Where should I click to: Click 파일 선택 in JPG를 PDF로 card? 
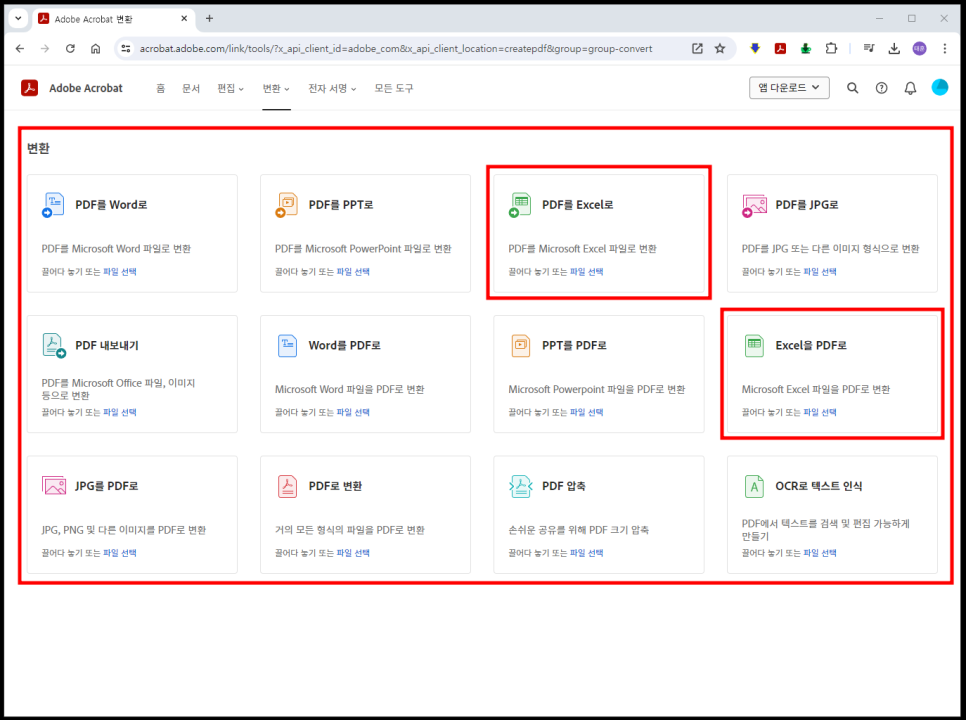pyautogui.click(x=120, y=552)
